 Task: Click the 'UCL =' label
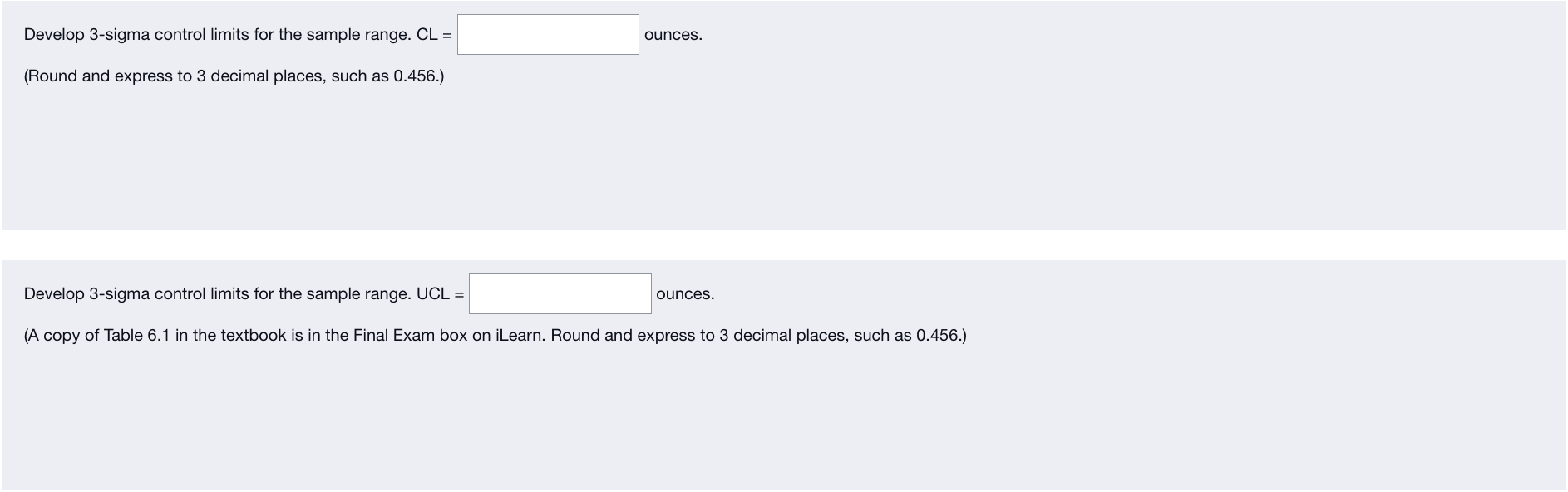(x=440, y=293)
